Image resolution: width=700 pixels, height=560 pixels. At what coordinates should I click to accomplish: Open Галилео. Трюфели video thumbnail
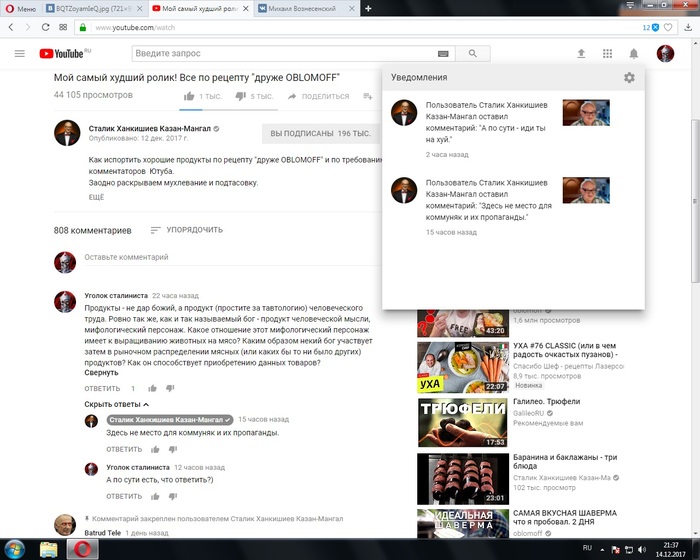(463, 422)
